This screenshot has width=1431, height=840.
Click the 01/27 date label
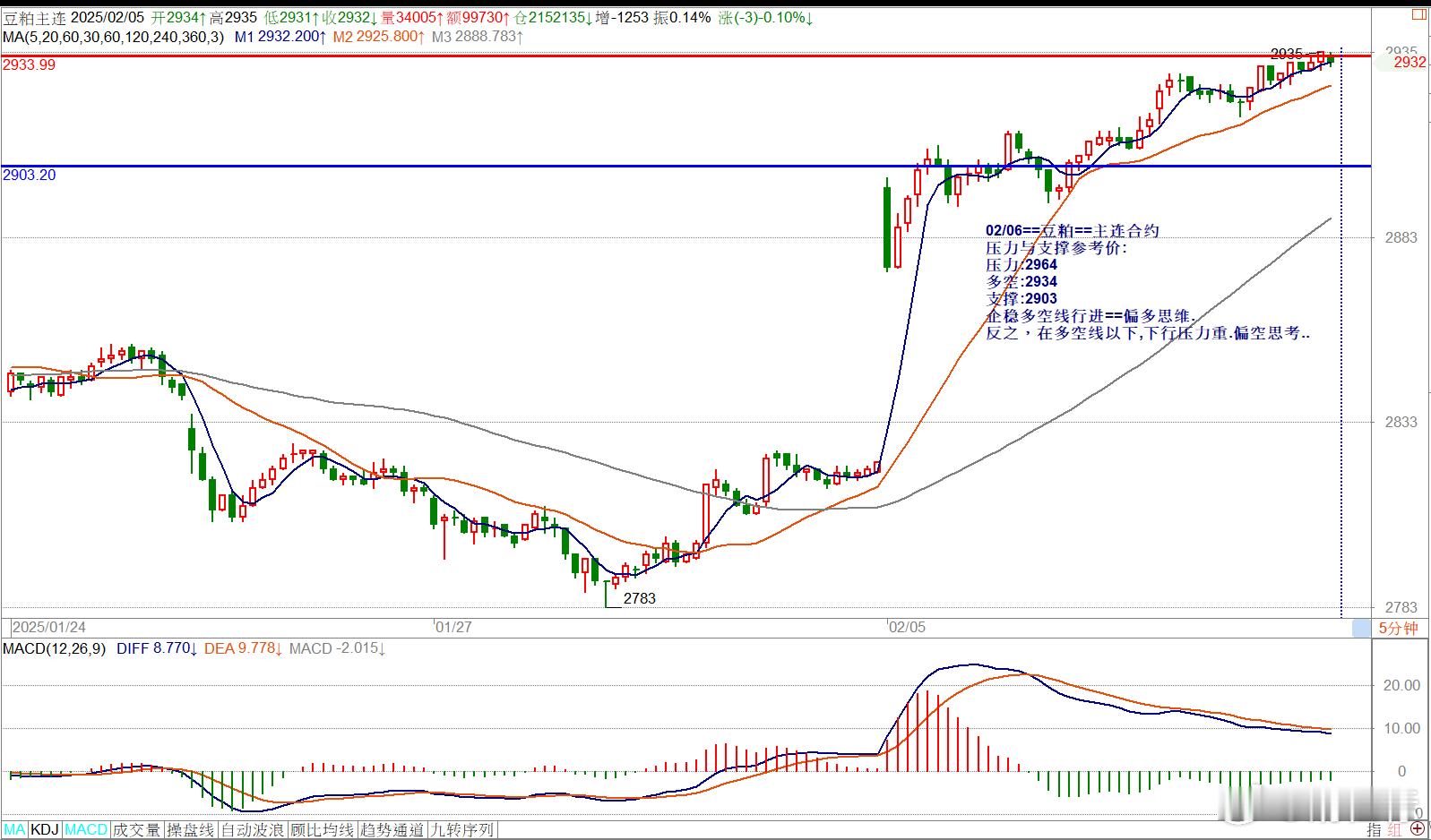click(453, 627)
